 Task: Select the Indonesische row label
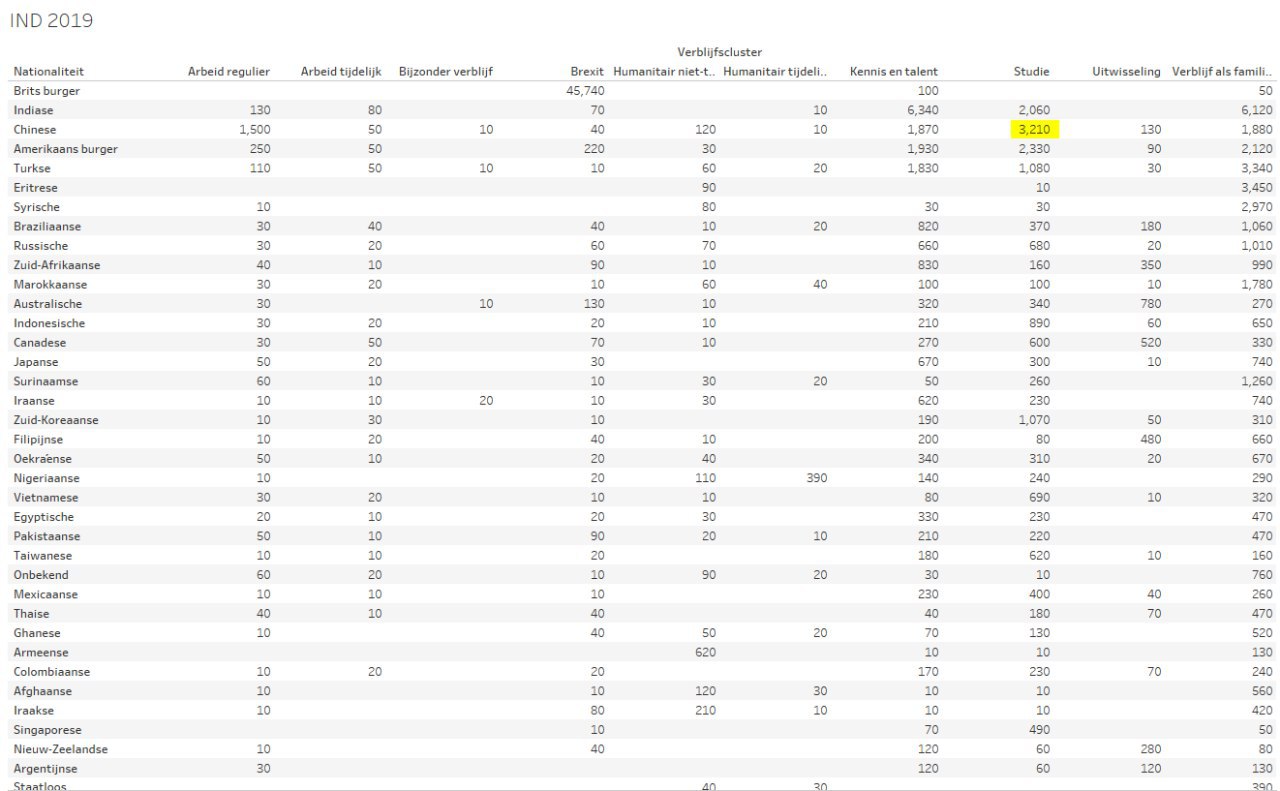(49, 323)
